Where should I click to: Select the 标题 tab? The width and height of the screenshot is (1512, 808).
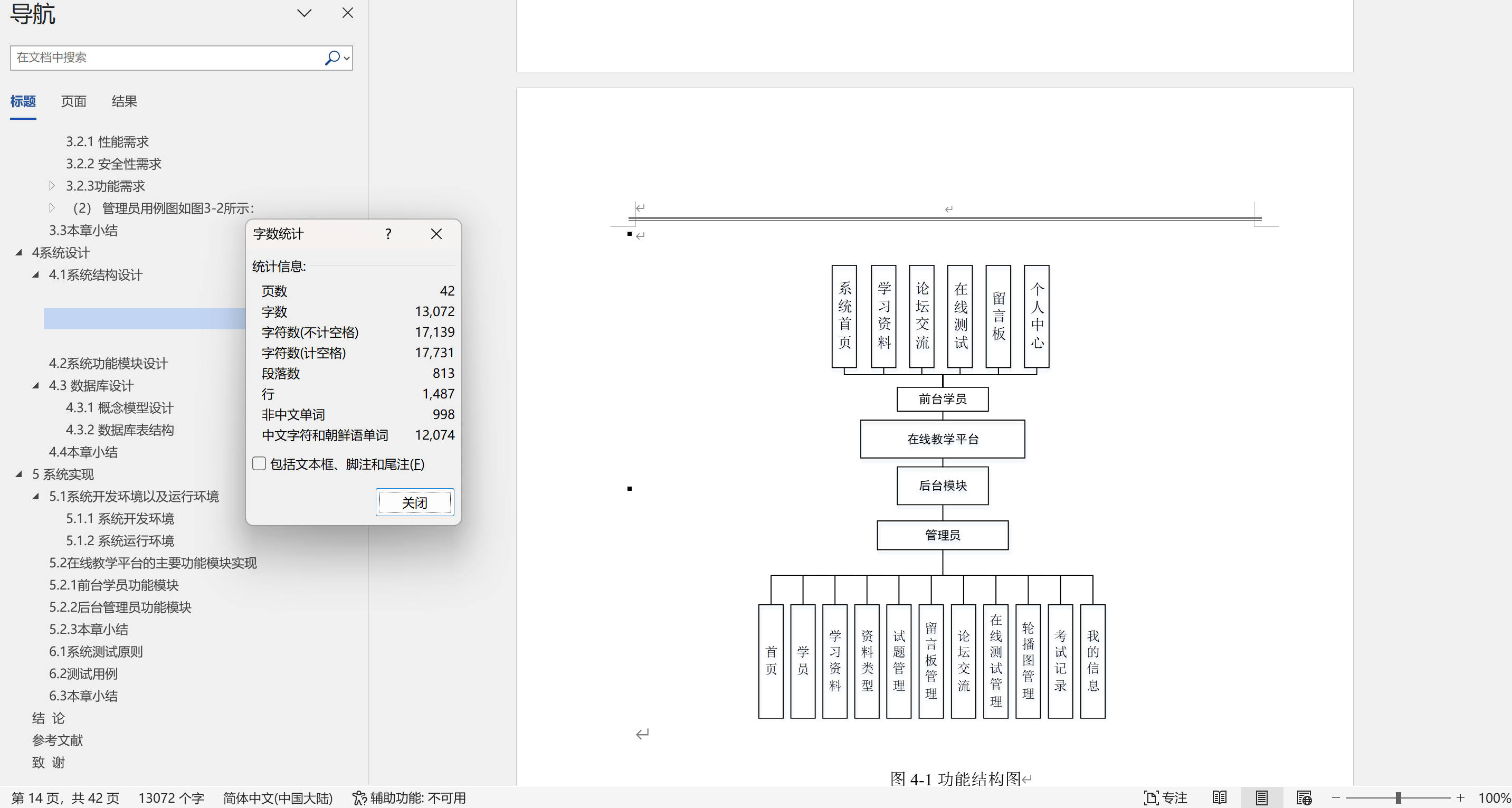point(23,101)
